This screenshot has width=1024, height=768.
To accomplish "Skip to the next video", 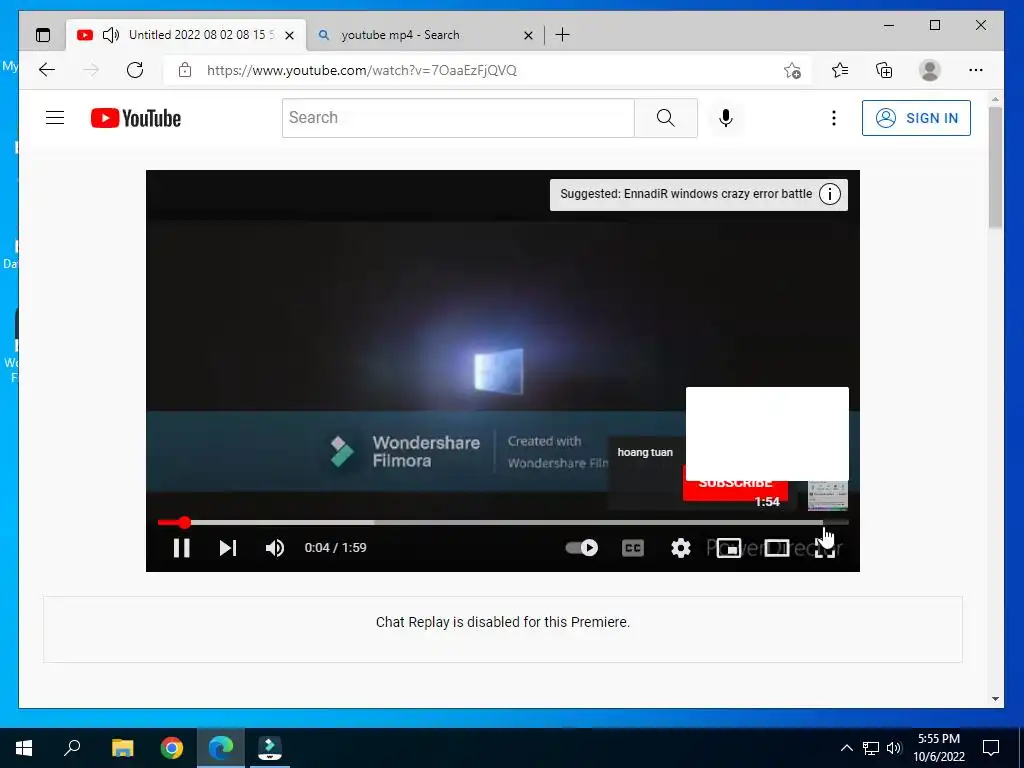I will point(227,547).
